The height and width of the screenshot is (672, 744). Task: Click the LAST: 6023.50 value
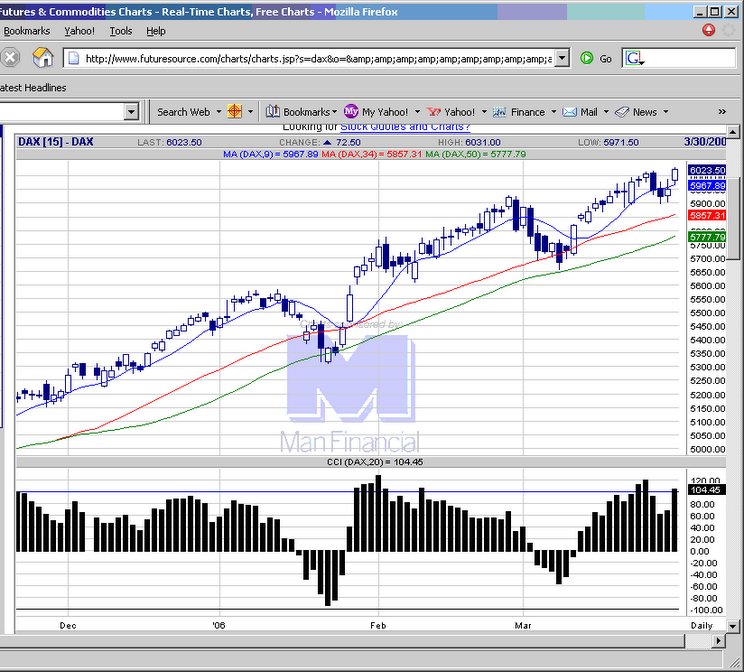point(169,142)
